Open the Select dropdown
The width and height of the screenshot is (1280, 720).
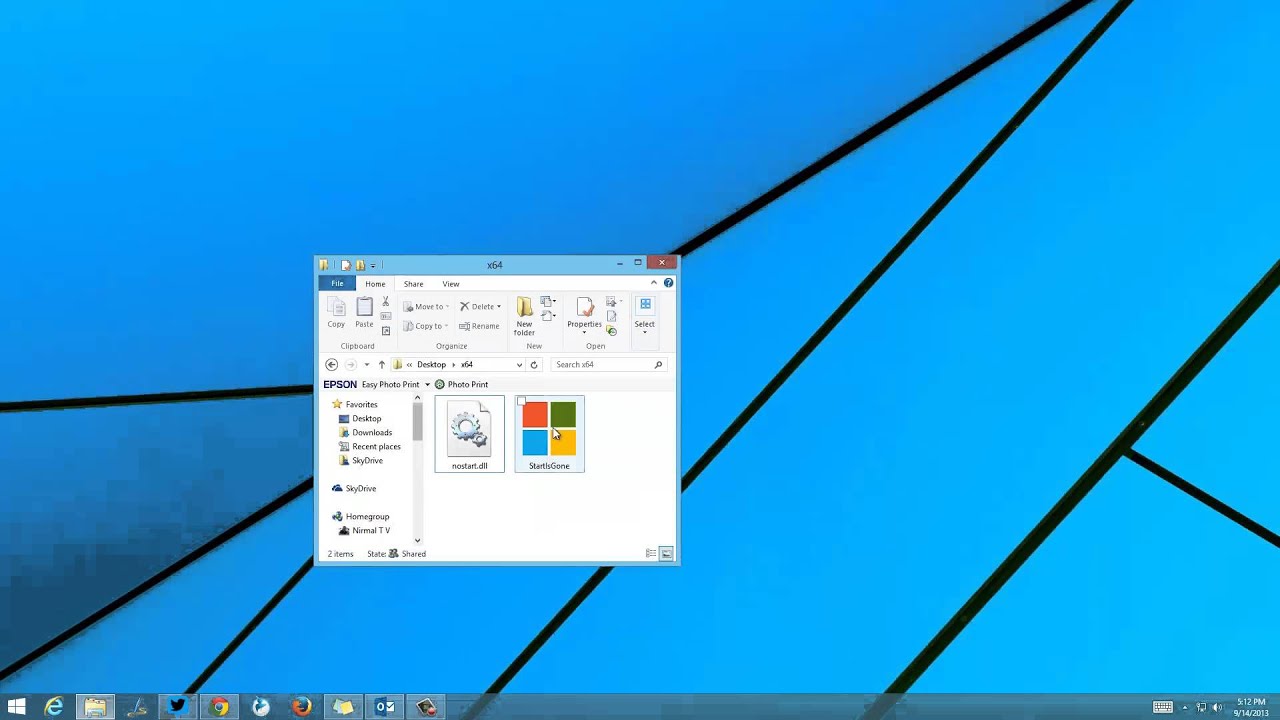pyautogui.click(x=644, y=316)
